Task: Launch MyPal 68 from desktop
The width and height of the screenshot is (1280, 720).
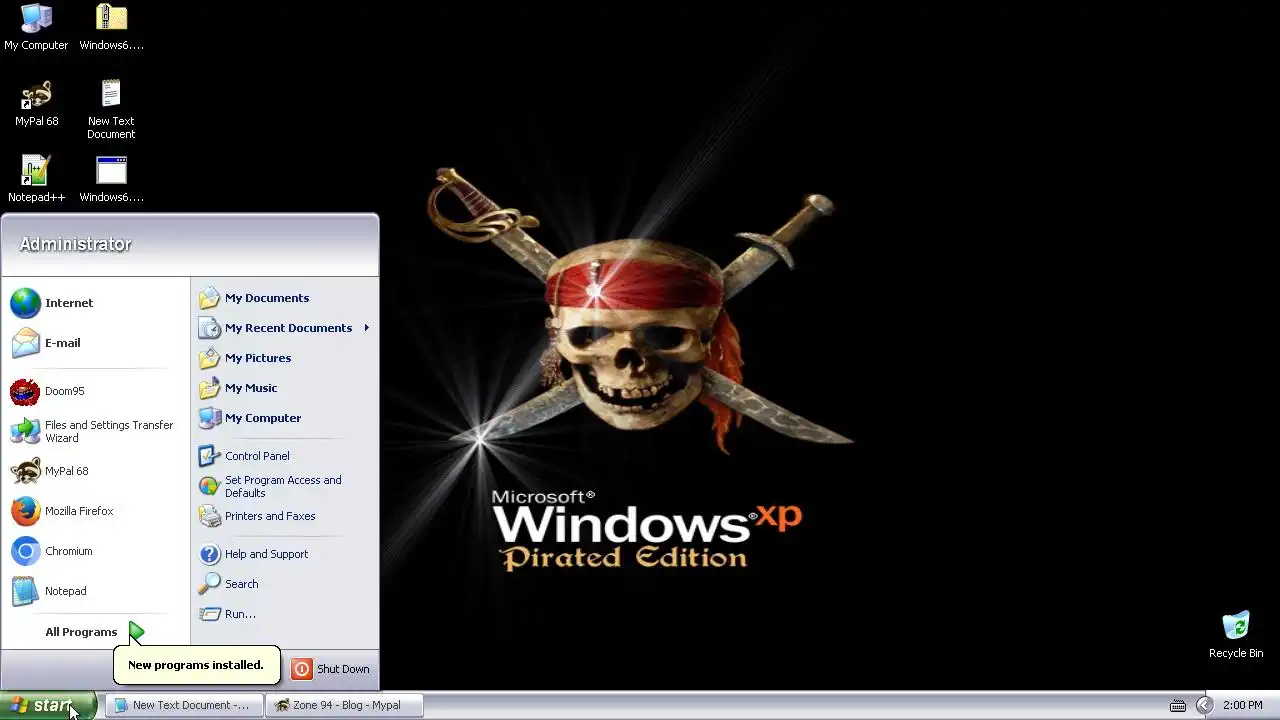Action: coord(36,102)
